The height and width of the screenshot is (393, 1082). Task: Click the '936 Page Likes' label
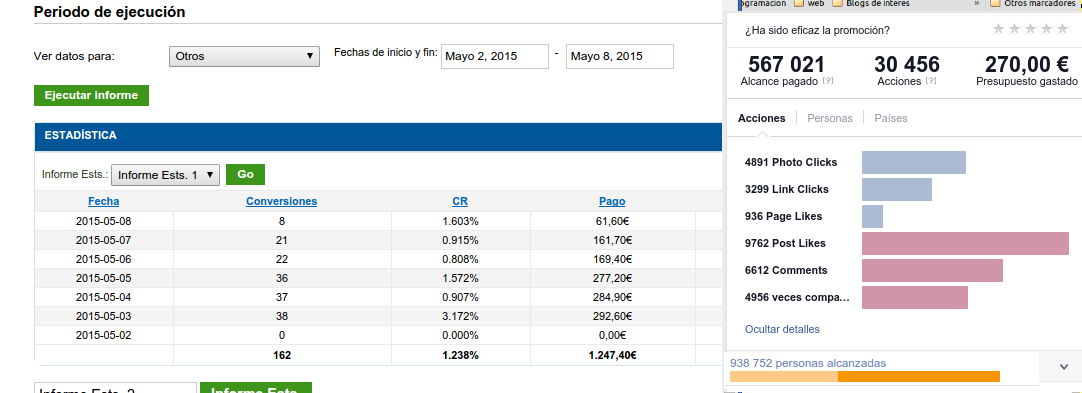click(x=783, y=216)
